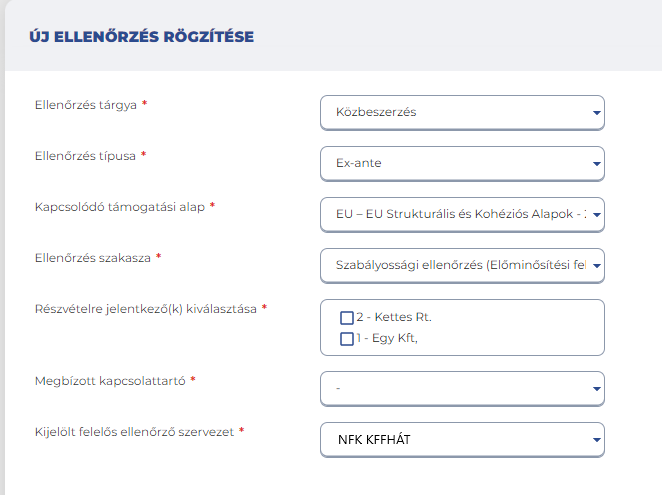Screen dimensions: 662x495
Task: Open the Ellenőrzés tárgya dropdown showing Közbeszerzés
Action: [462, 112]
